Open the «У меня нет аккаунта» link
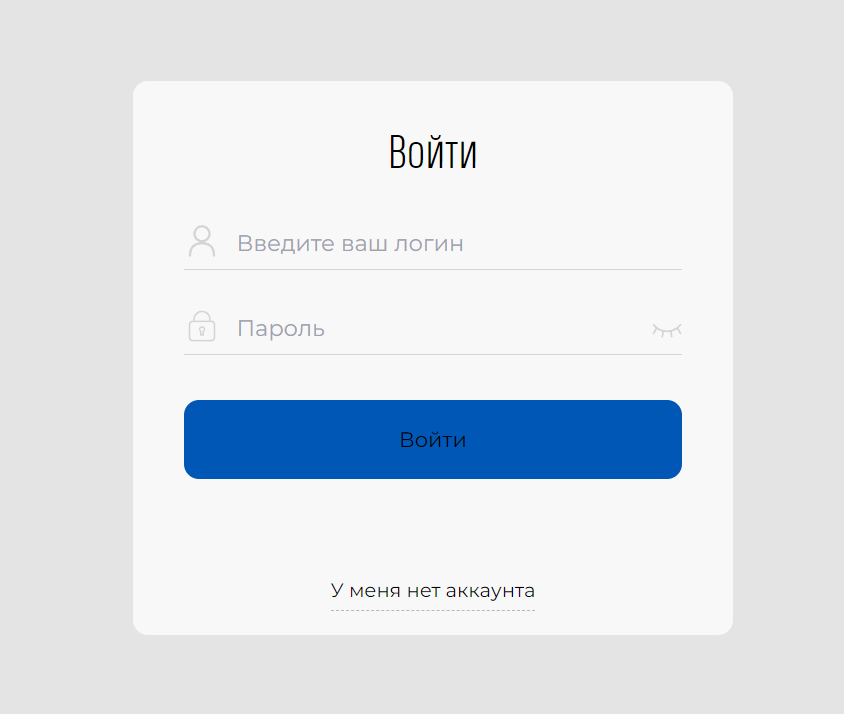 433,591
